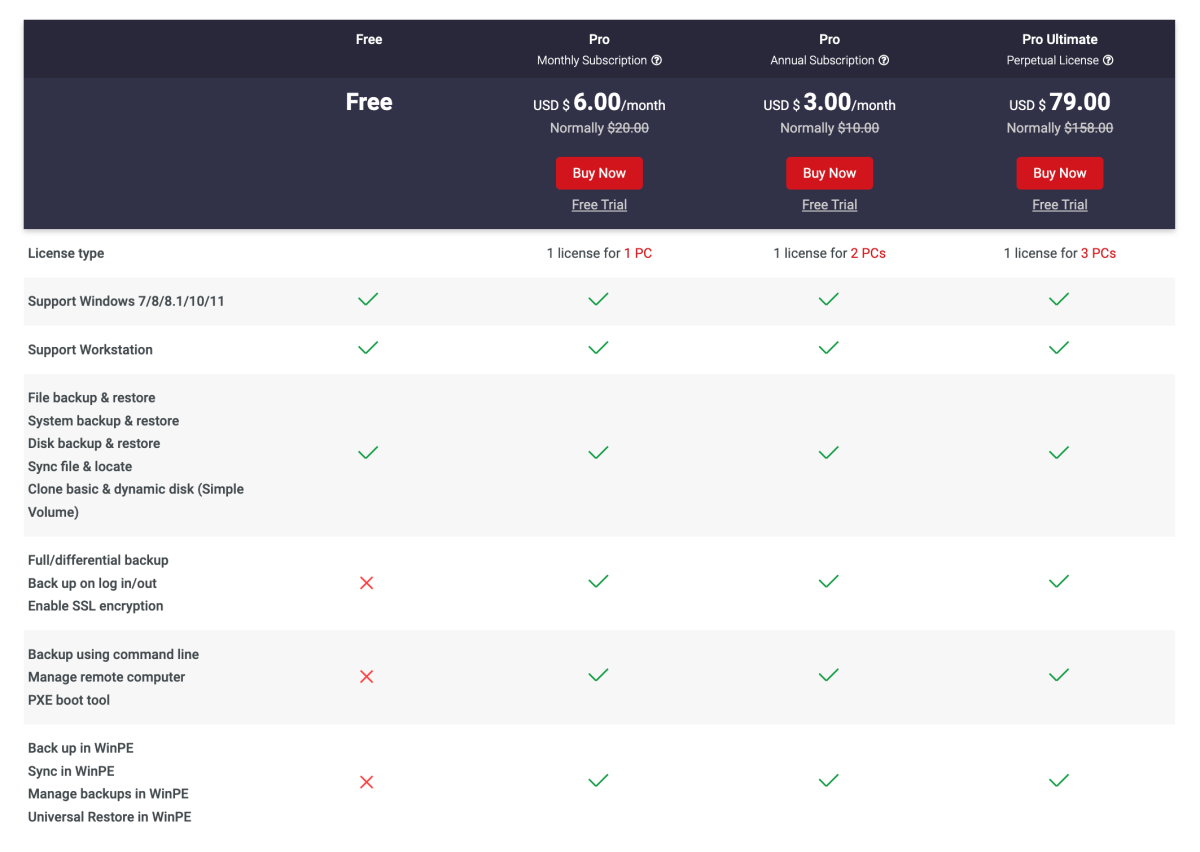The width and height of the screenshot is (1200, 852).
Task: Click help icon beside Annual Subscription
Action: (884, 61)
